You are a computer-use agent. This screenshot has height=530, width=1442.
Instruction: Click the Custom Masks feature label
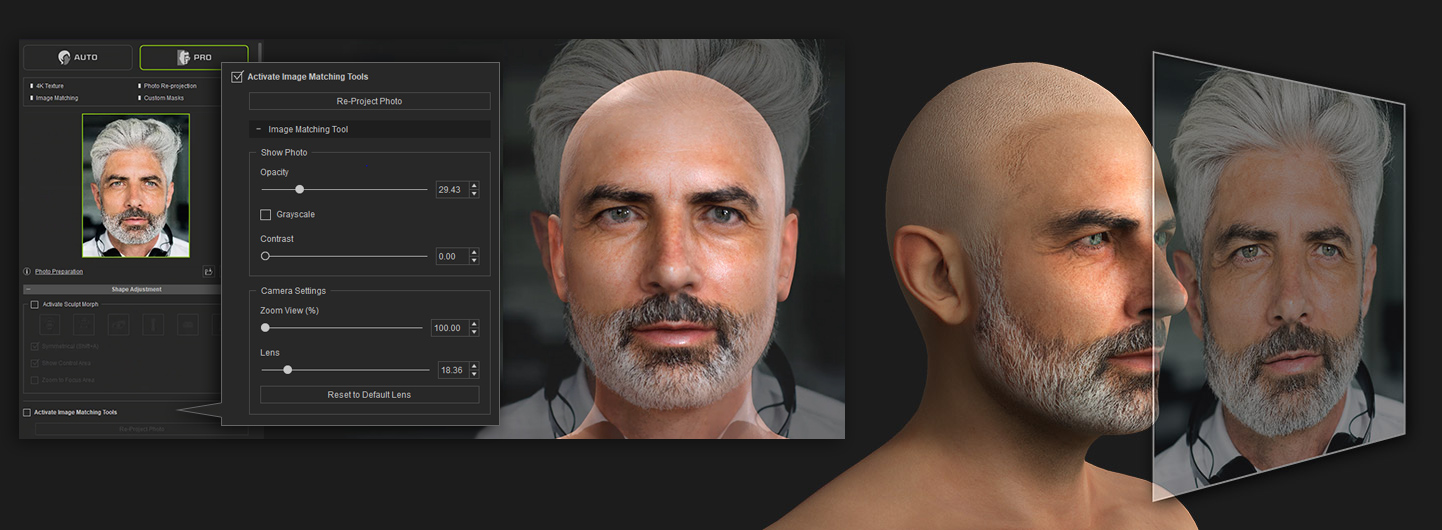[x=163, y=98]
